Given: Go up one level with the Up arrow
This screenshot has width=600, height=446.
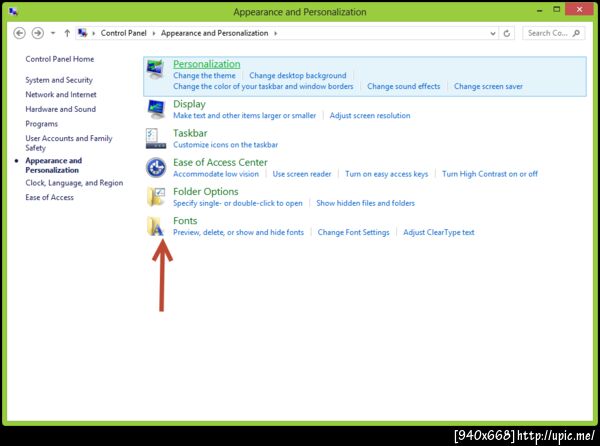Looking at the screenshot, I should [x=67, y=33].
